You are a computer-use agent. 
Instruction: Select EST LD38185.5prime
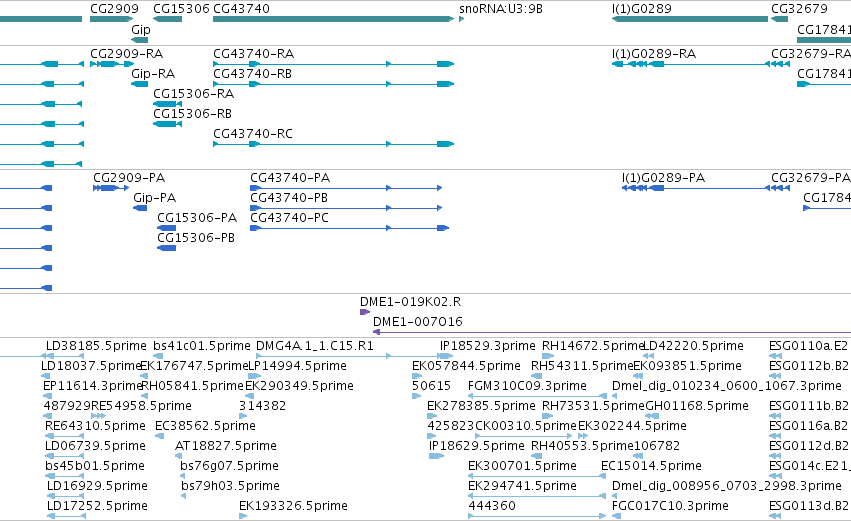click(96, 346)
